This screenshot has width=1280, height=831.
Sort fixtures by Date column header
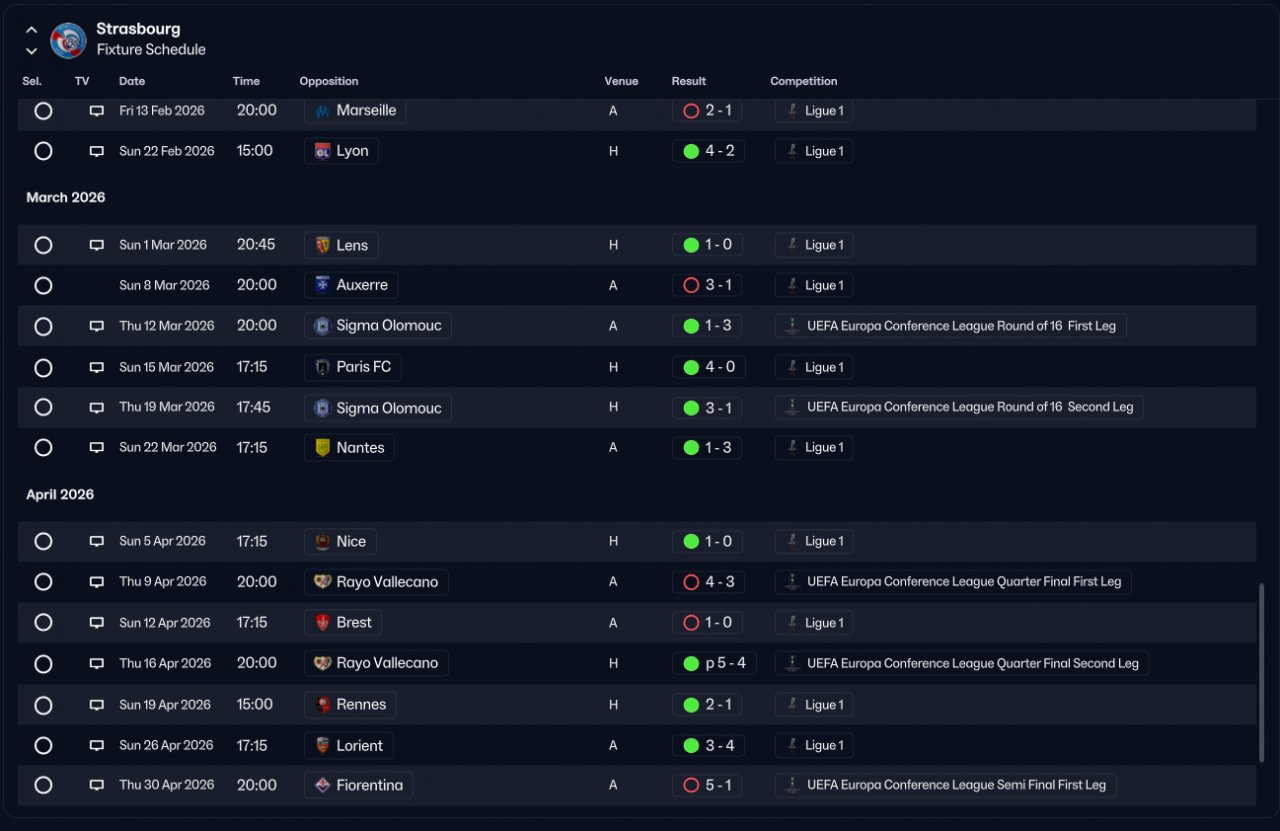tap(132, 81)
